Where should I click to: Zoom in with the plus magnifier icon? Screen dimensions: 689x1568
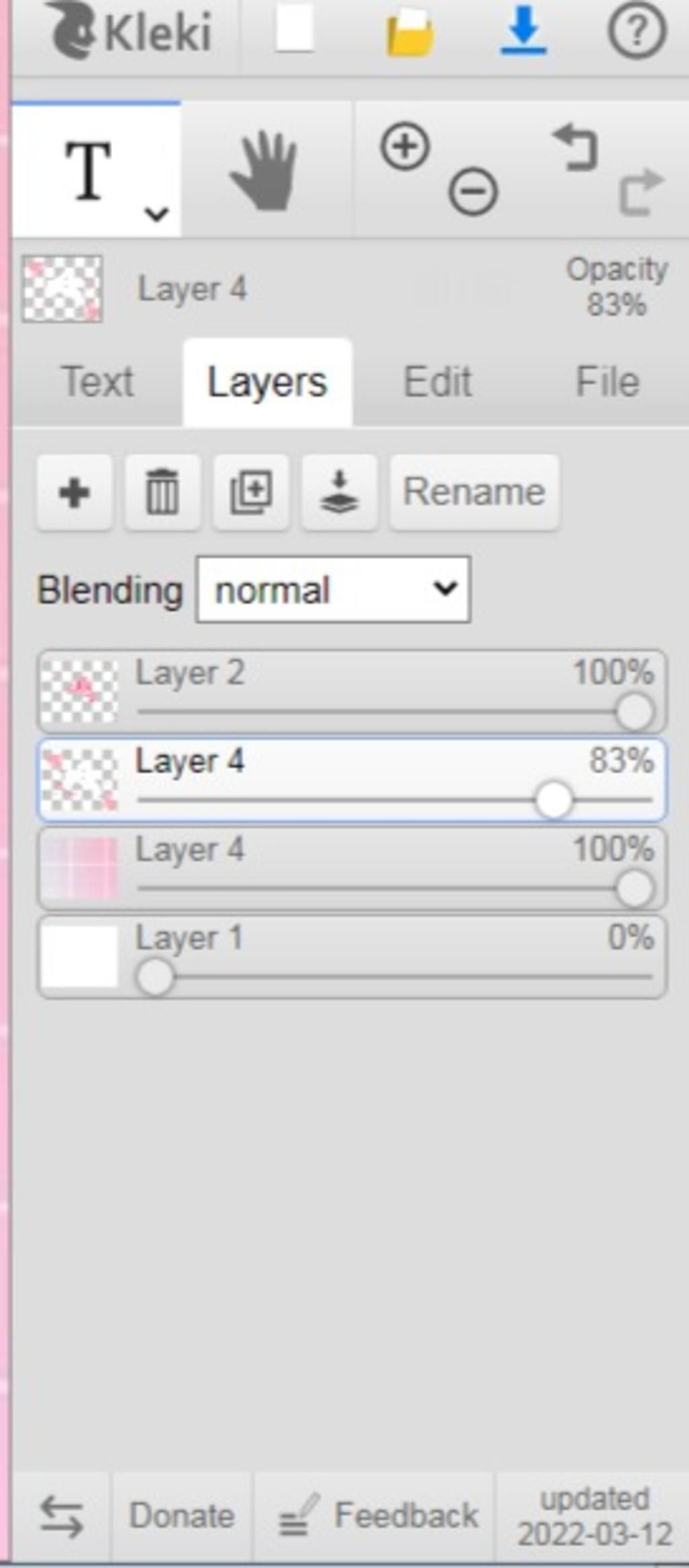tap(405, 146)
